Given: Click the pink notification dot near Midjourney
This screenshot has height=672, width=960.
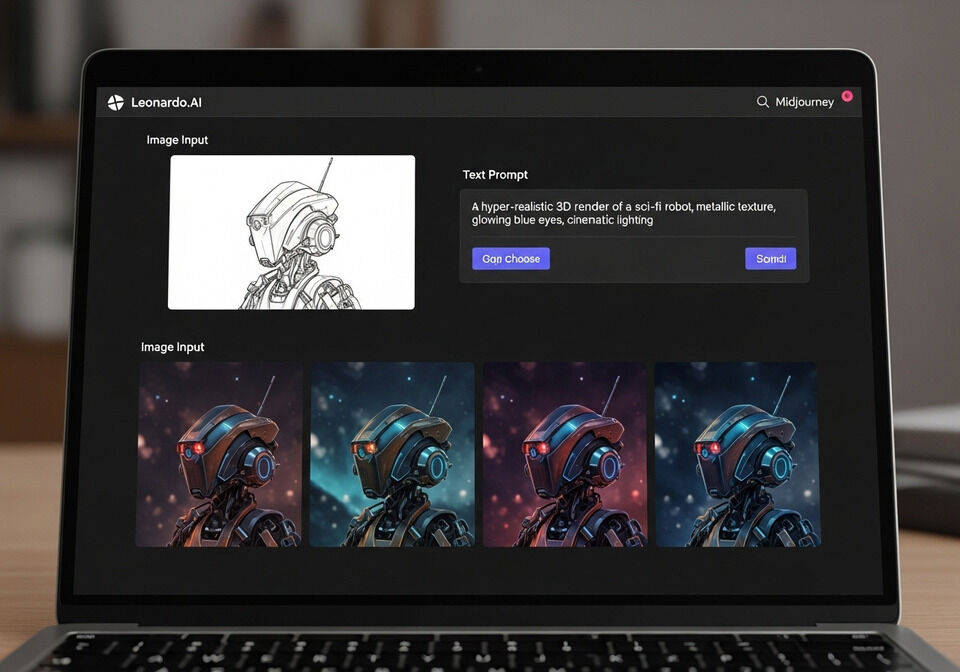Looking at the screenshot, I should pyautogui.click(x=847, y=96).
